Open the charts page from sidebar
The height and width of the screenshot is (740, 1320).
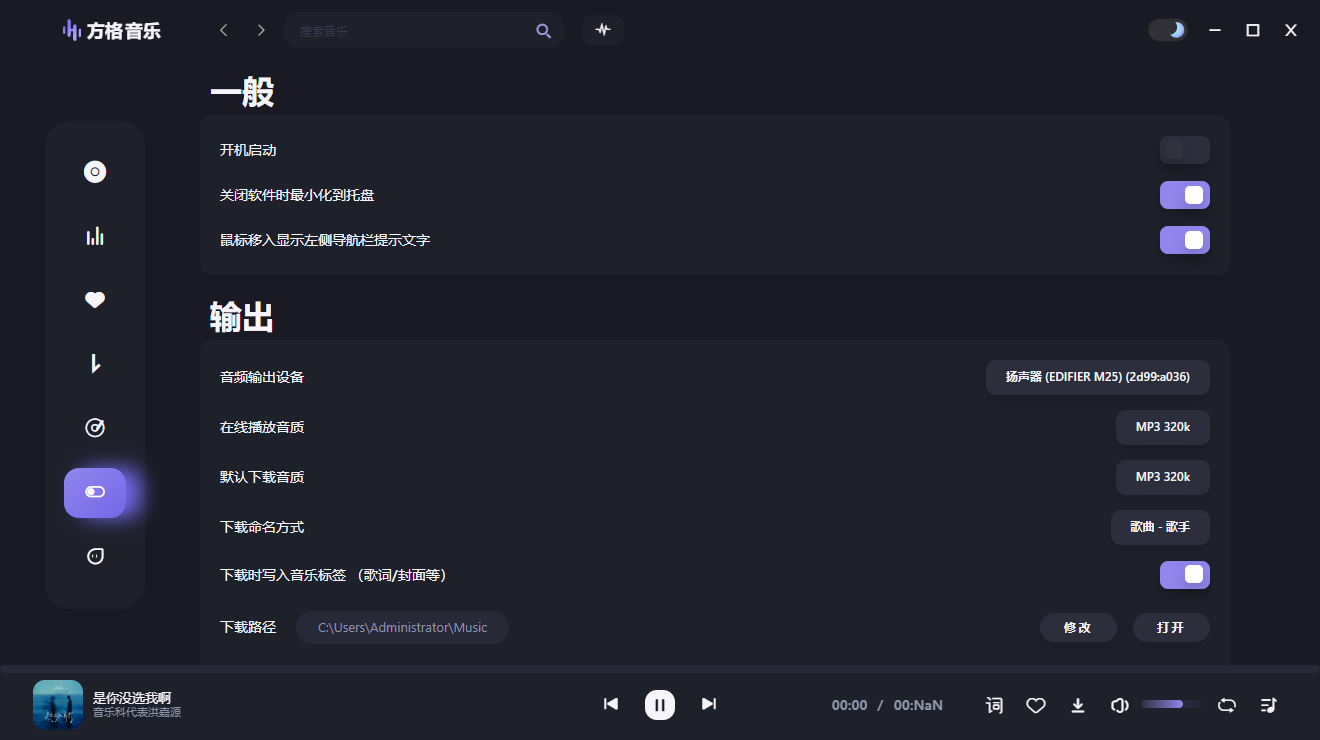(x=95, y=235)
